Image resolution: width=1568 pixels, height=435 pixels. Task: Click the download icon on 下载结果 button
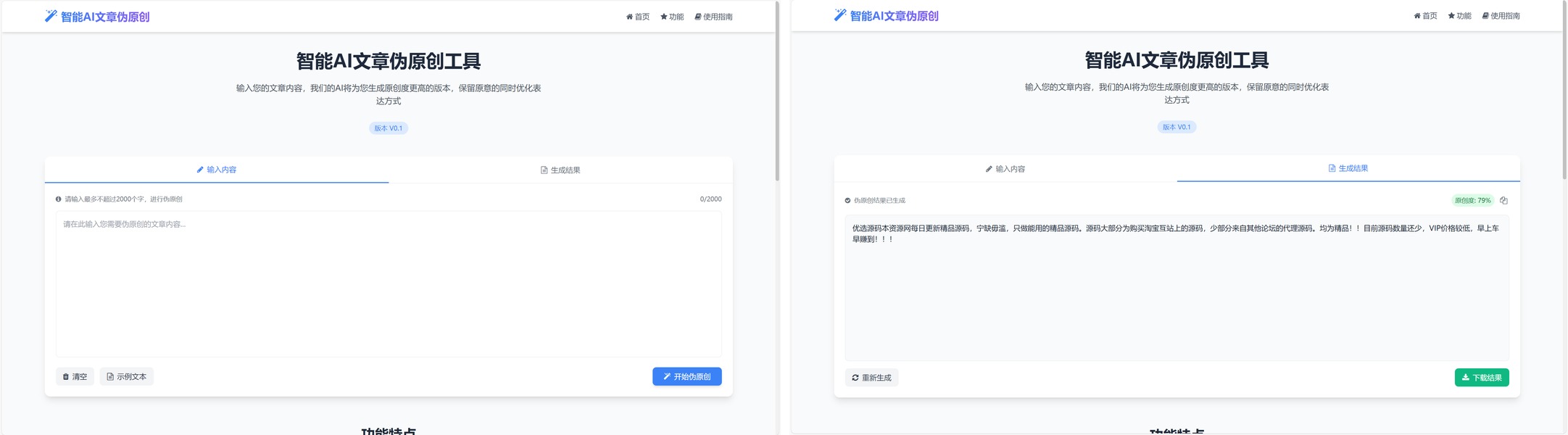(1466, 378)
